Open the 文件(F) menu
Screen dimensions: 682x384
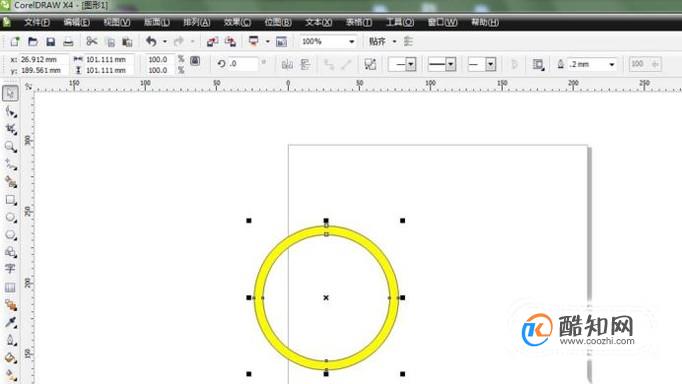coord(37,22)
